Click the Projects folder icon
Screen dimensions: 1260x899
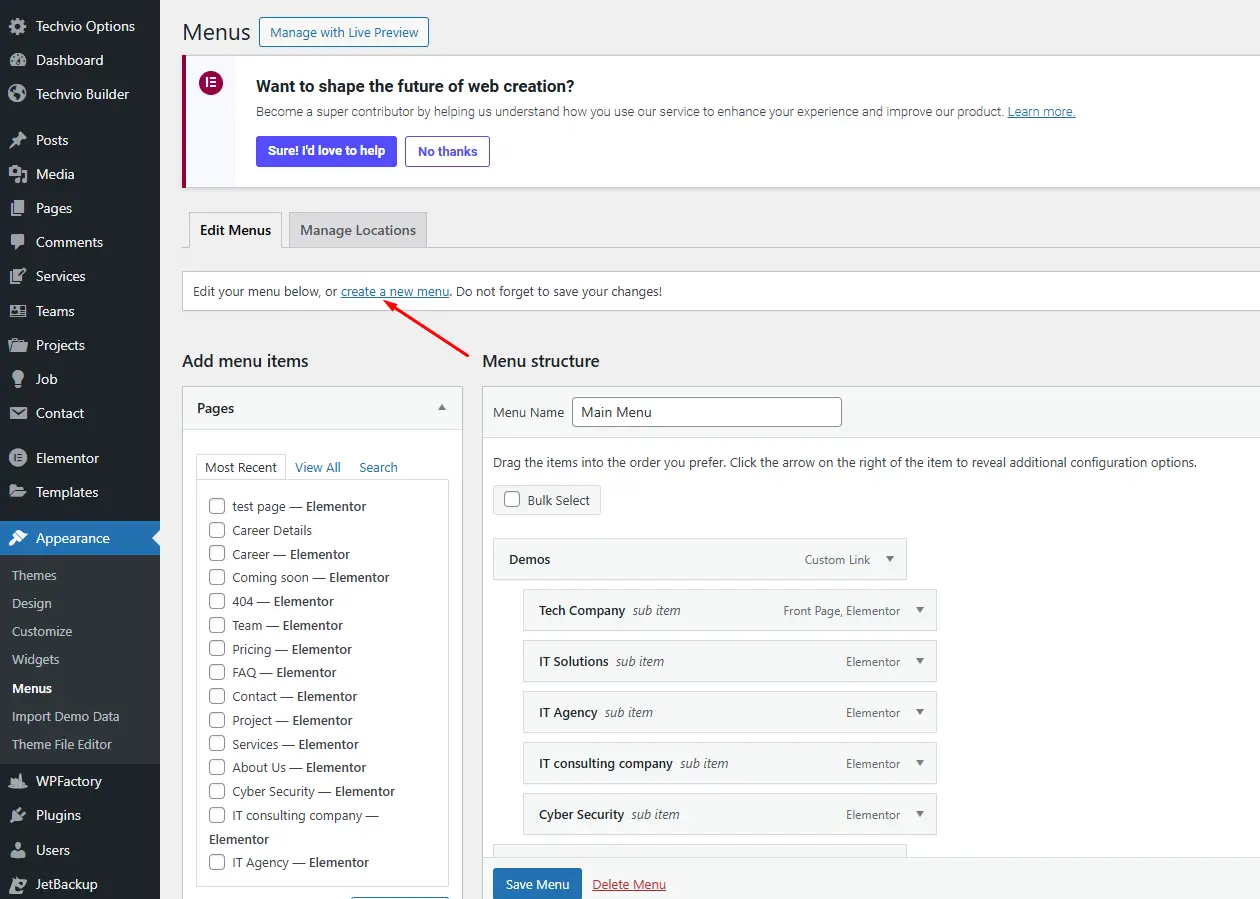(x=17, y=345)
